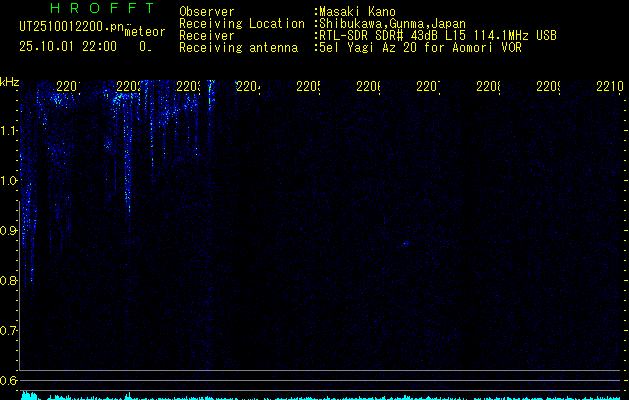629x400 pixels.
Task: Click the 2207 time marker
Action: (428, 86)
